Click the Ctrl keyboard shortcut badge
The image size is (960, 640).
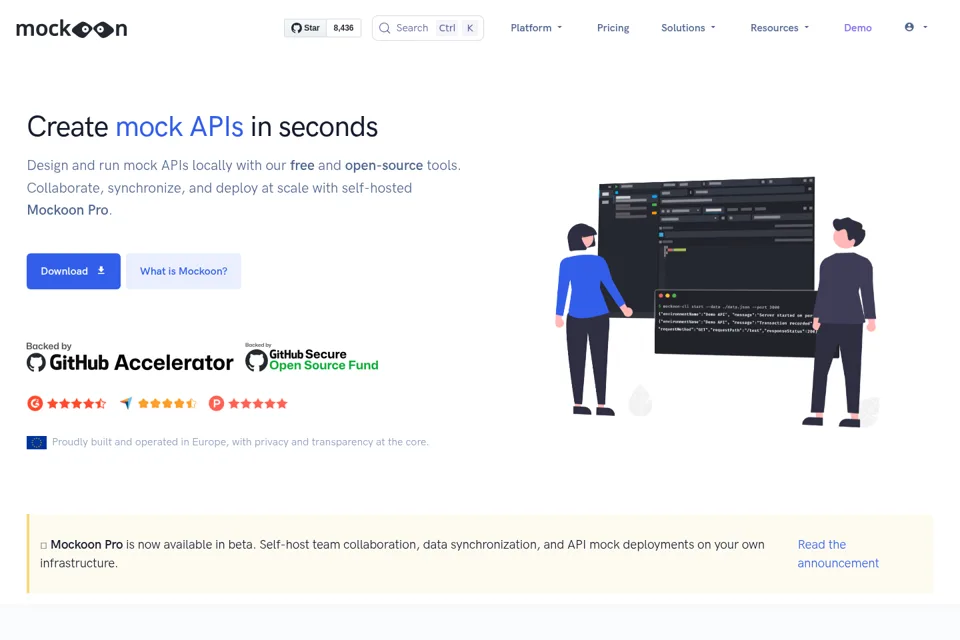point(447,28)
